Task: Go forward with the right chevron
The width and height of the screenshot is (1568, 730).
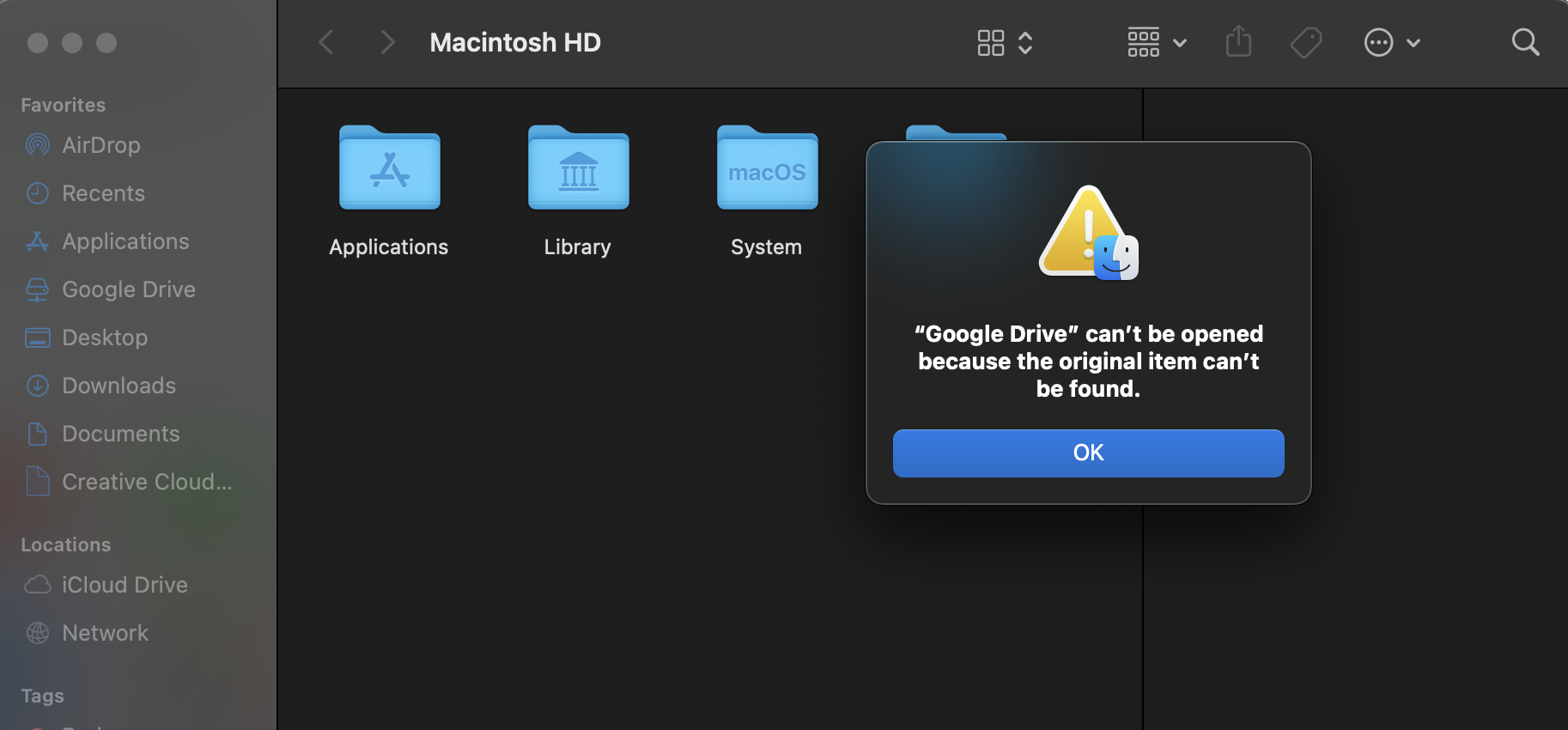Action: 388,42
